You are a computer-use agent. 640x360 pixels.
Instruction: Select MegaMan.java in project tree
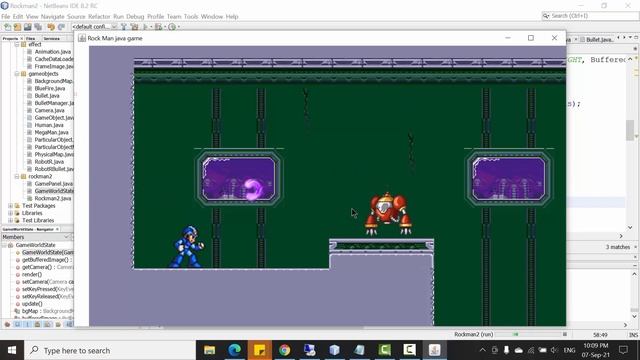51,133
